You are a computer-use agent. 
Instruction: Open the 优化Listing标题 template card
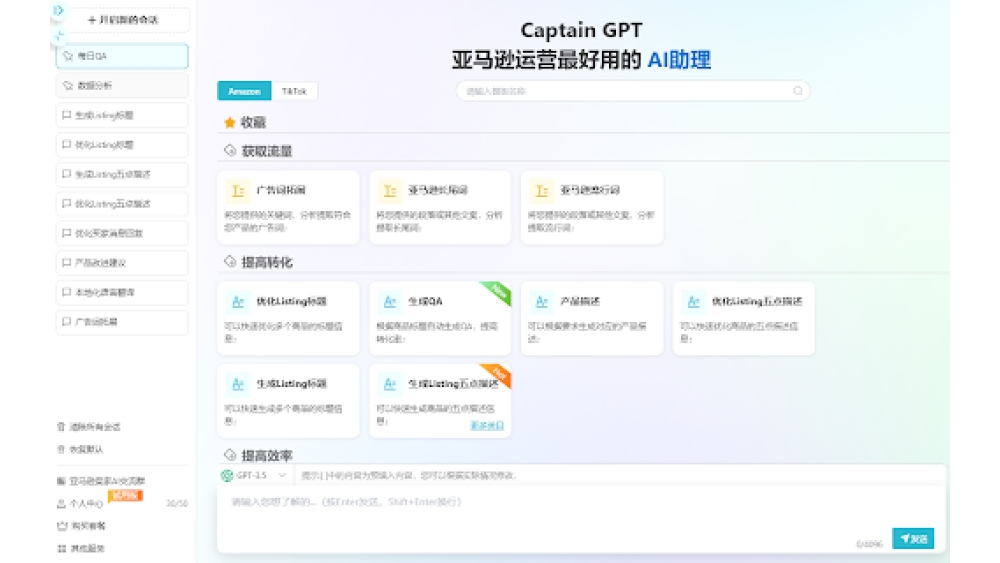tap(288, 318)
